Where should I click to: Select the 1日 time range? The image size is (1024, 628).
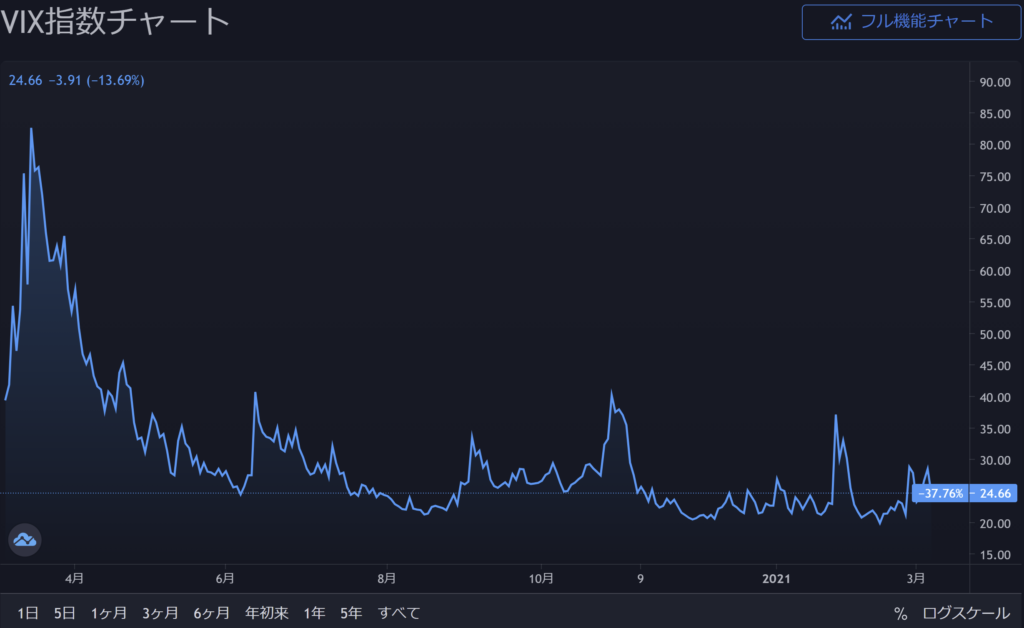point(28,613)
